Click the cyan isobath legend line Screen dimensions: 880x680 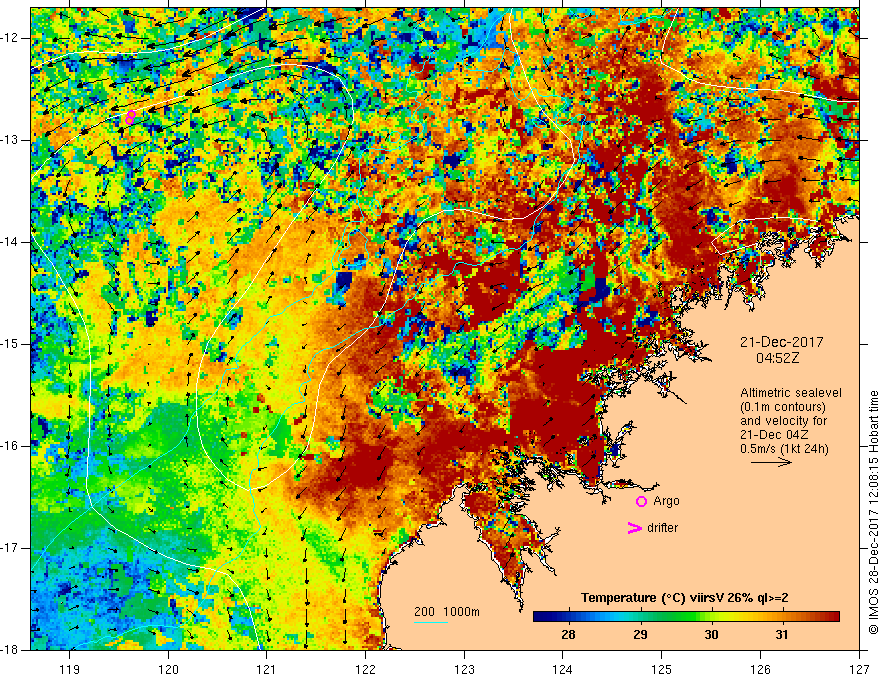coord(430,622)
